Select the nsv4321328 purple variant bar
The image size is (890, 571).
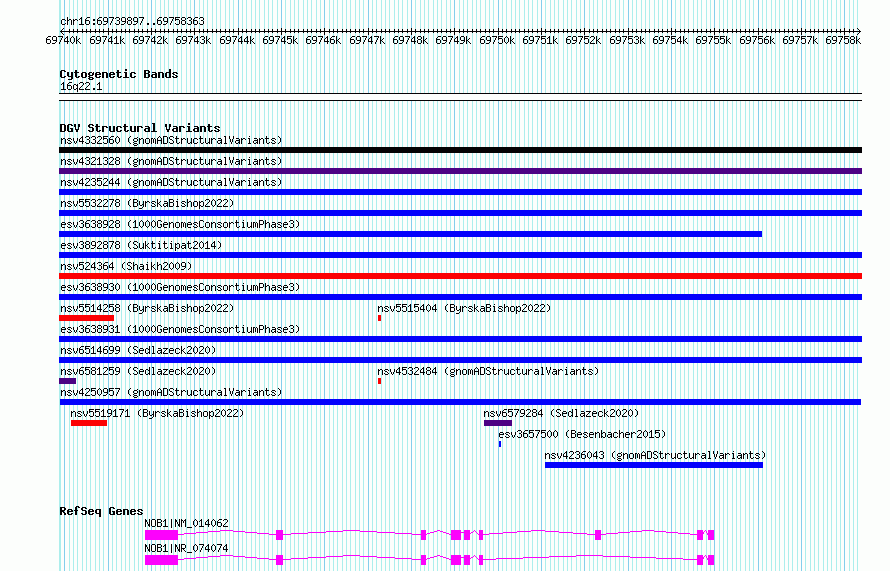pos(460,171)
